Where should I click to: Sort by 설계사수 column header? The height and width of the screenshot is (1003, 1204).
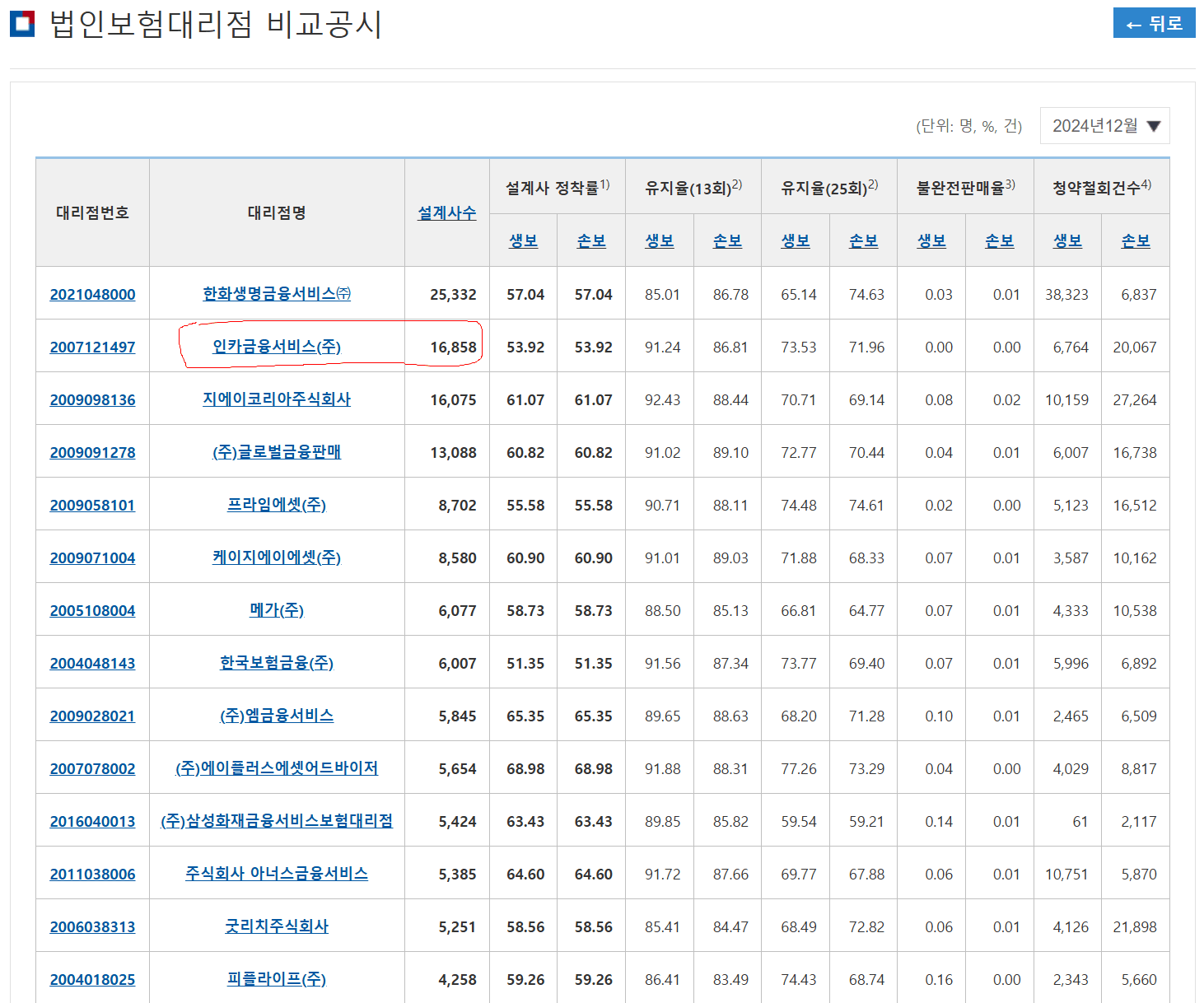[x=446, y=212]
